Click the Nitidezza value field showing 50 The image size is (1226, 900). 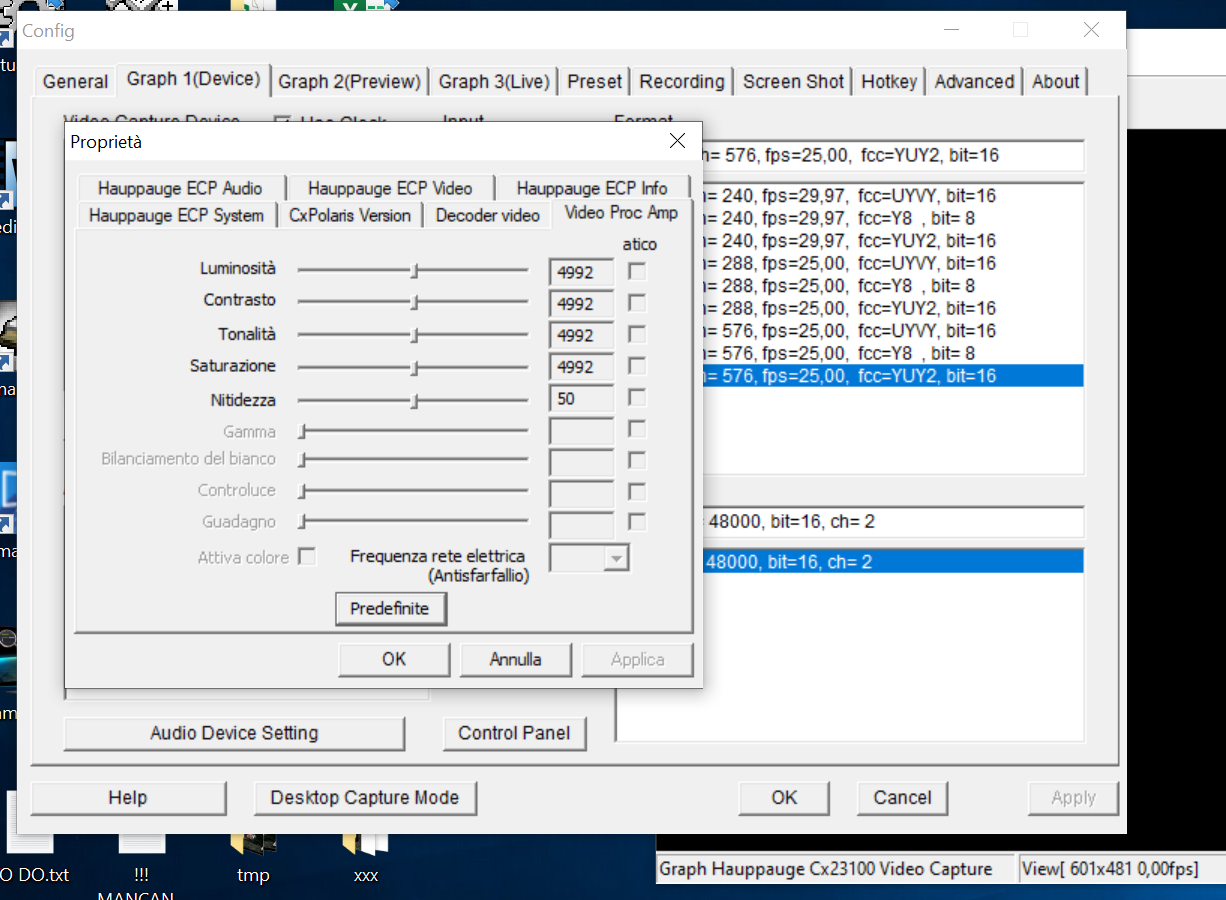[x=581, y=399]
